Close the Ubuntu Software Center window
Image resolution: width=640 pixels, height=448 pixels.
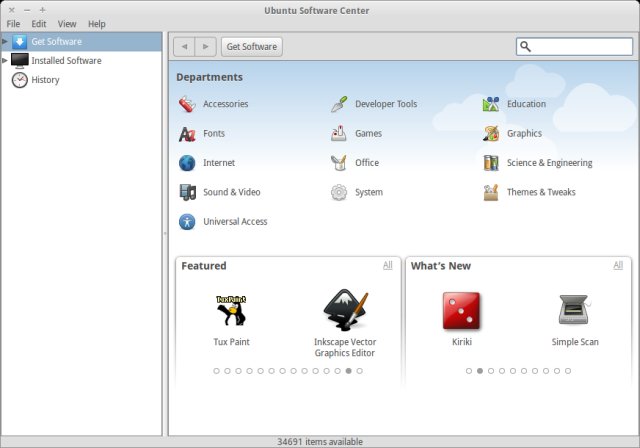pos(11,10)
